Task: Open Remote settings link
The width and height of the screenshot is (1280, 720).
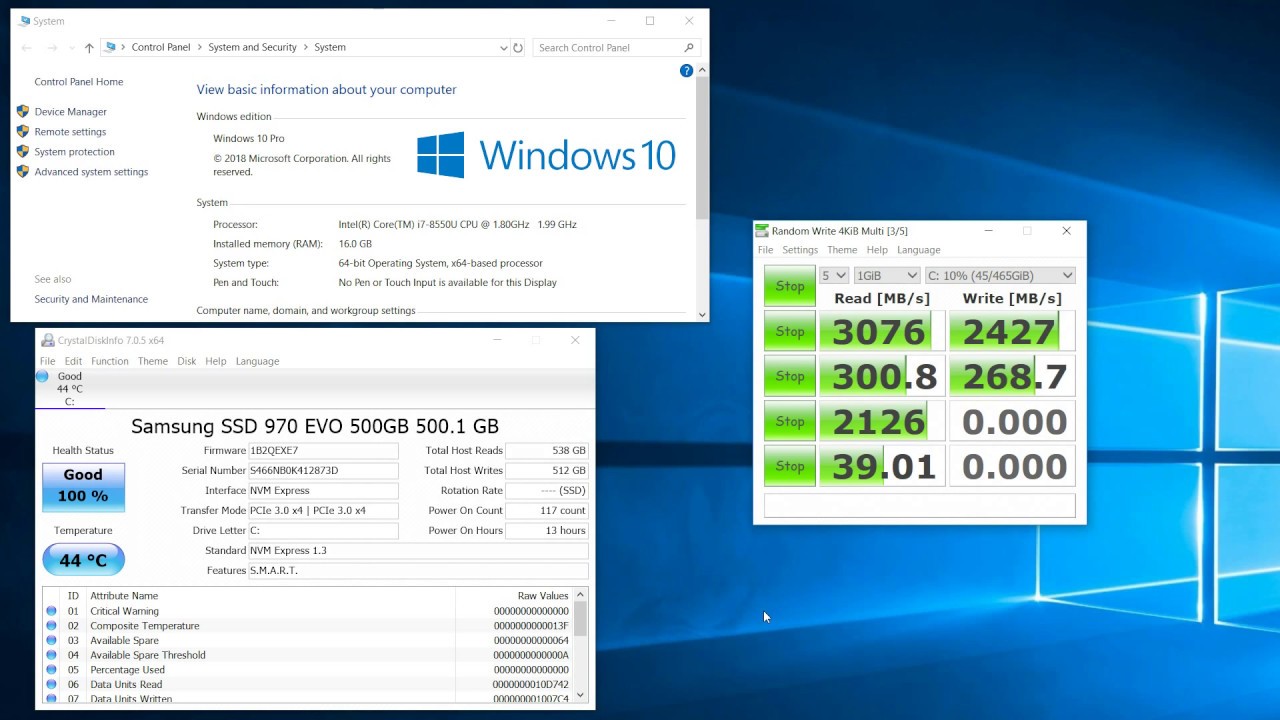Action: coord(70,132)
